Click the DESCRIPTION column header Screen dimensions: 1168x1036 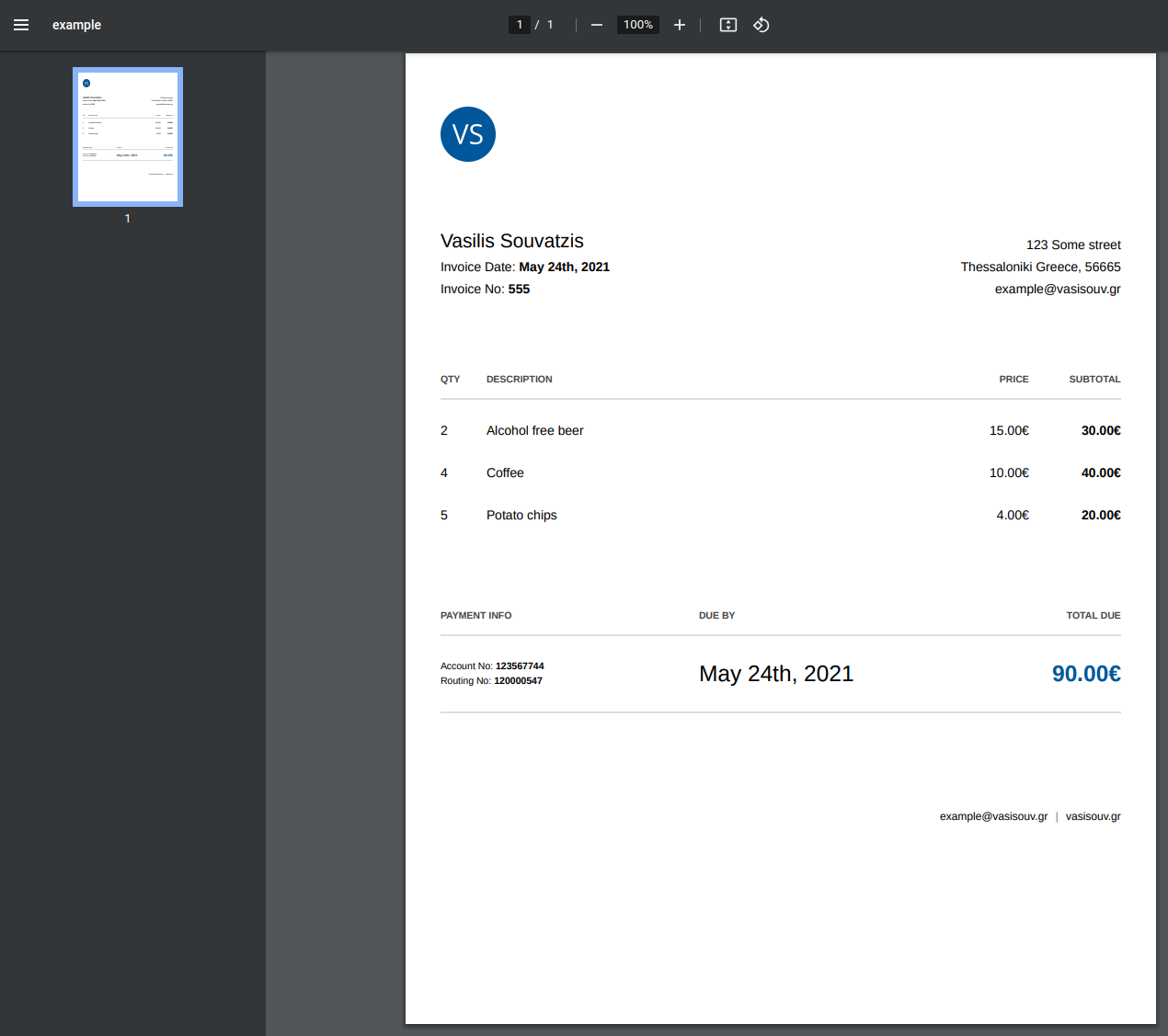point(520,379)
